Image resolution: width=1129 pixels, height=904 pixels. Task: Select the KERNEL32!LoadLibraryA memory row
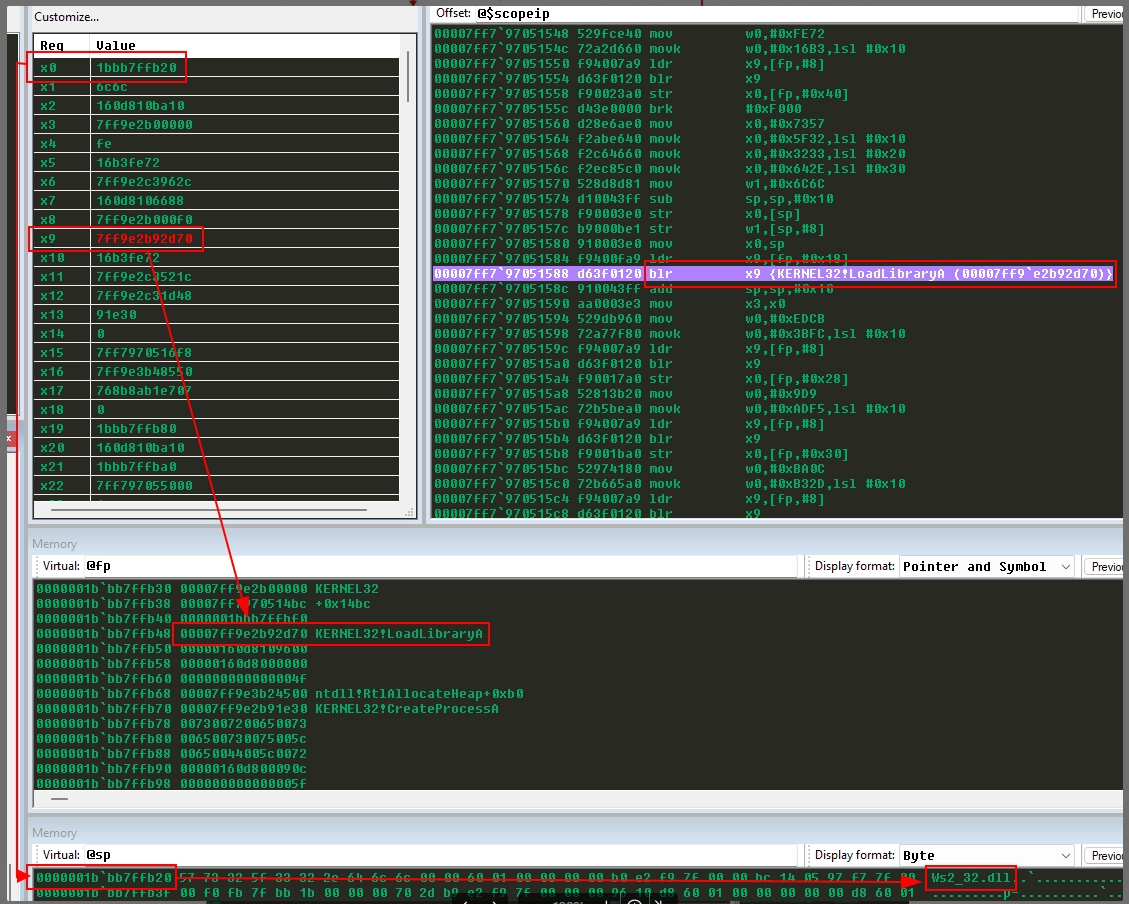pyautogui.click(x=259, y=634)
